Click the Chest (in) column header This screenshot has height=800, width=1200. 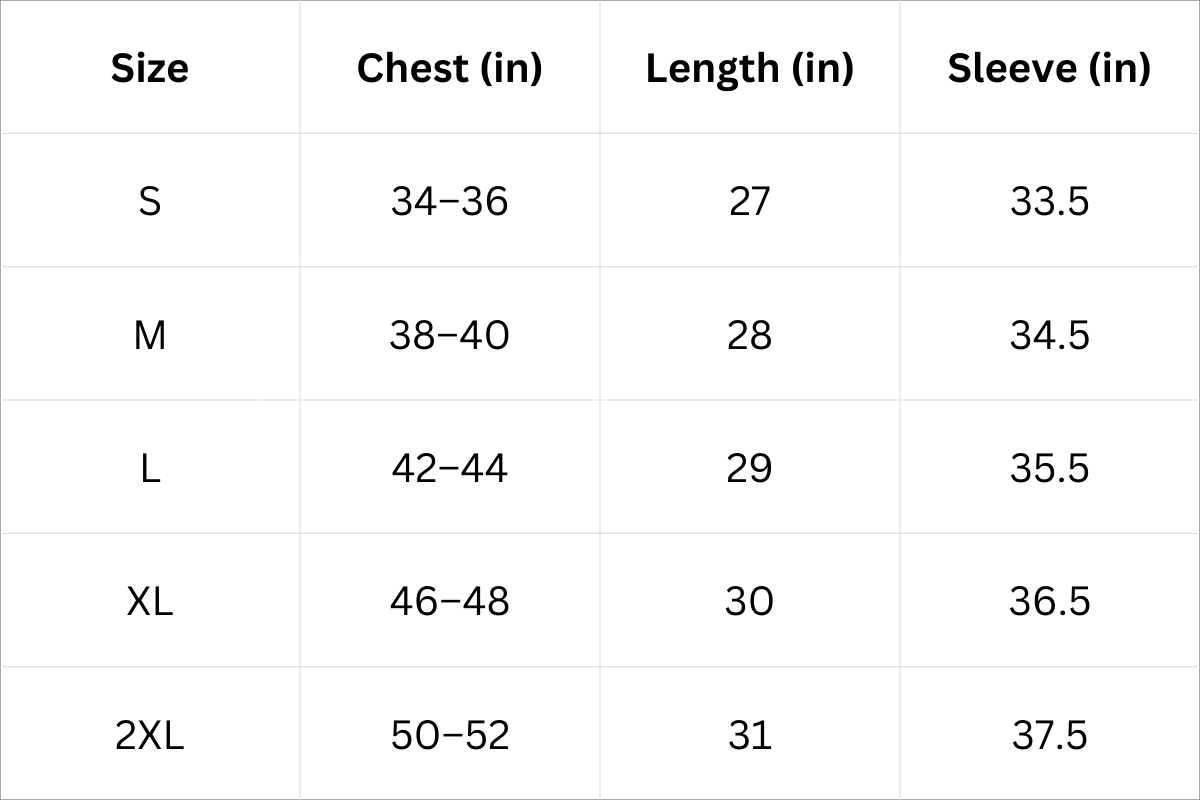coord(449,68)
